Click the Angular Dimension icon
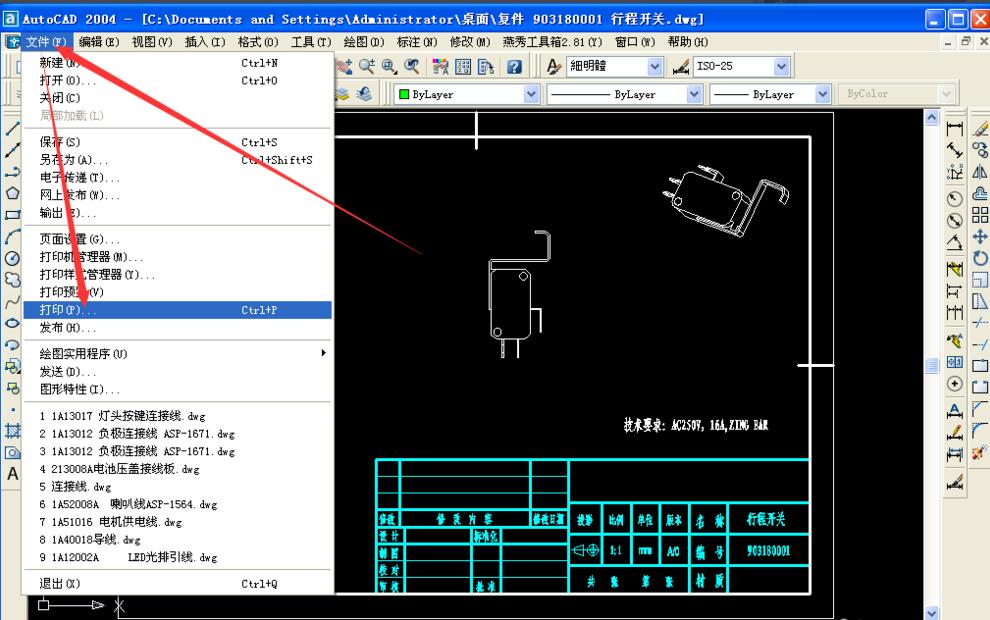The image size is (990, 620). [955, 242]
